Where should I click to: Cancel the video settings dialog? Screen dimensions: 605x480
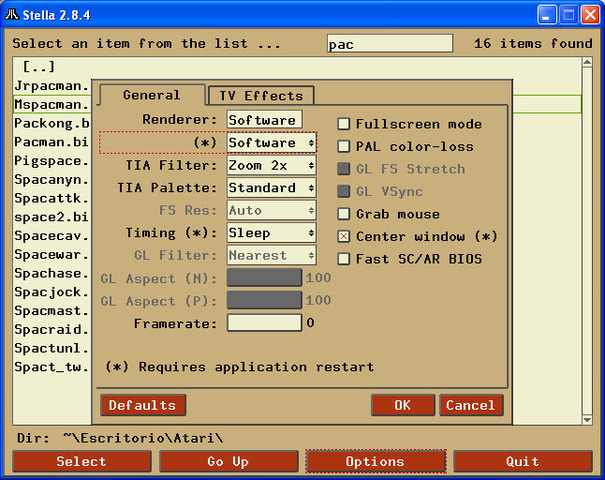tap(470, 405)
